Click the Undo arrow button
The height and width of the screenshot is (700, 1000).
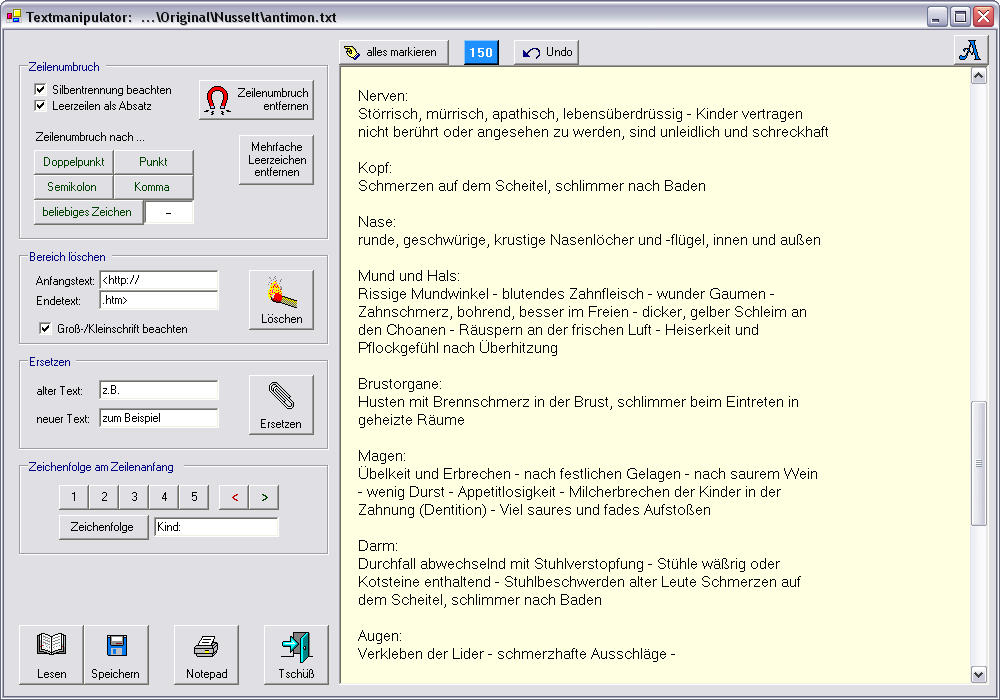[x=547, y=52]
